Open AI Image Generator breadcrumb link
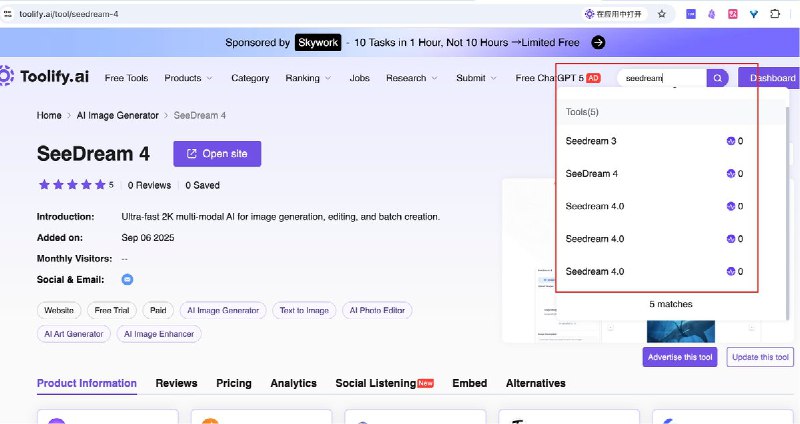 pyautogui.click(x=117, y=115)
